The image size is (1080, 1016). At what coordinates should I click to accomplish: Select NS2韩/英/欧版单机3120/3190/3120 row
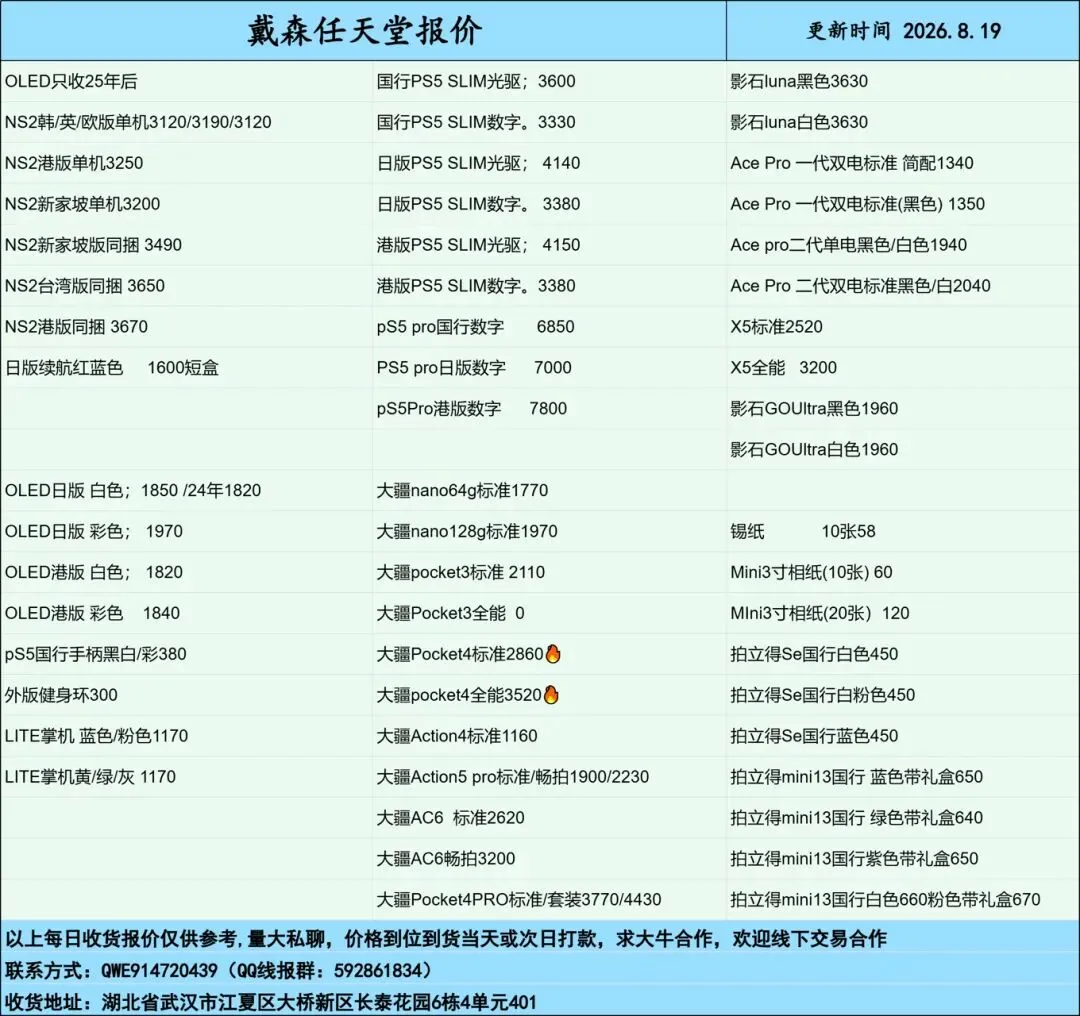138,122
